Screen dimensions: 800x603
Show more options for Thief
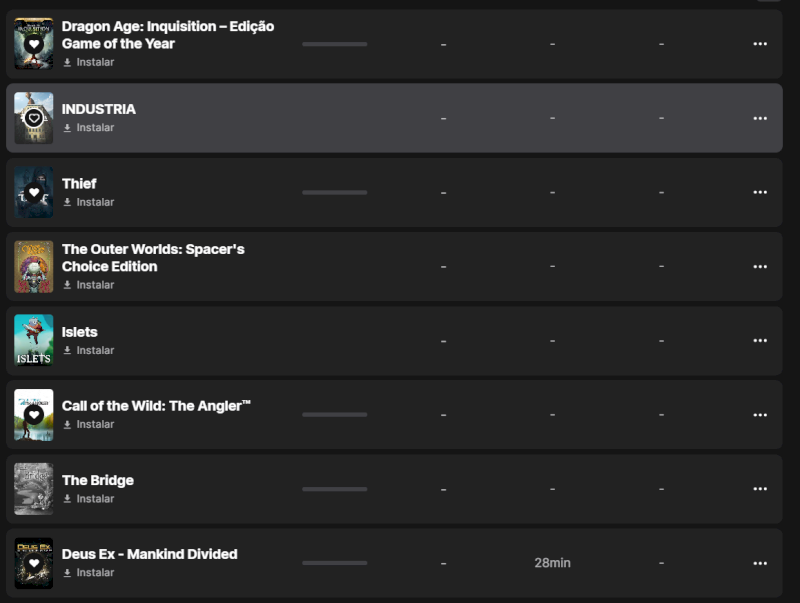(760, 192)
